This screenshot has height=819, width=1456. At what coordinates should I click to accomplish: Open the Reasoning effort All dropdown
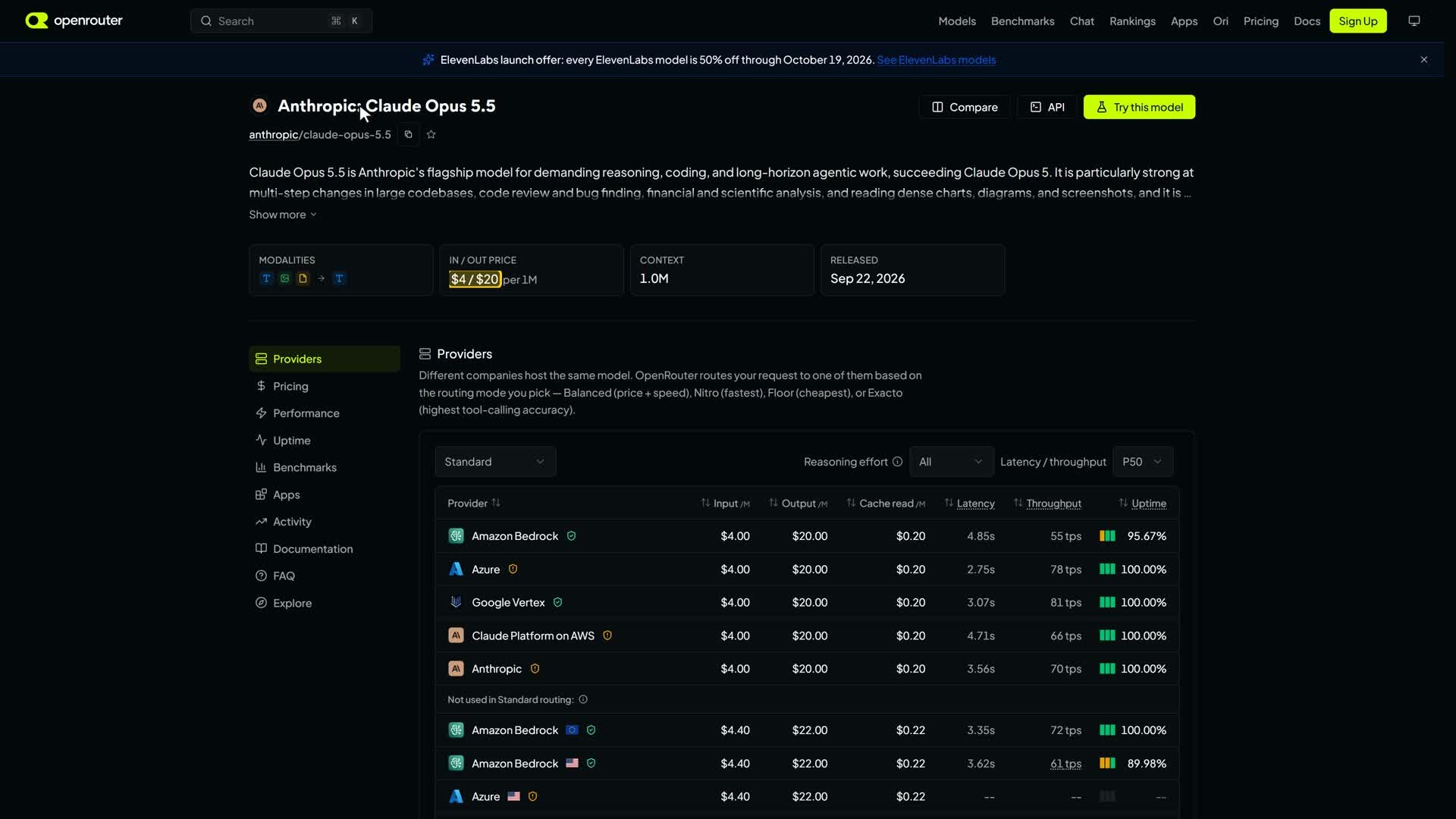[951, 462]
